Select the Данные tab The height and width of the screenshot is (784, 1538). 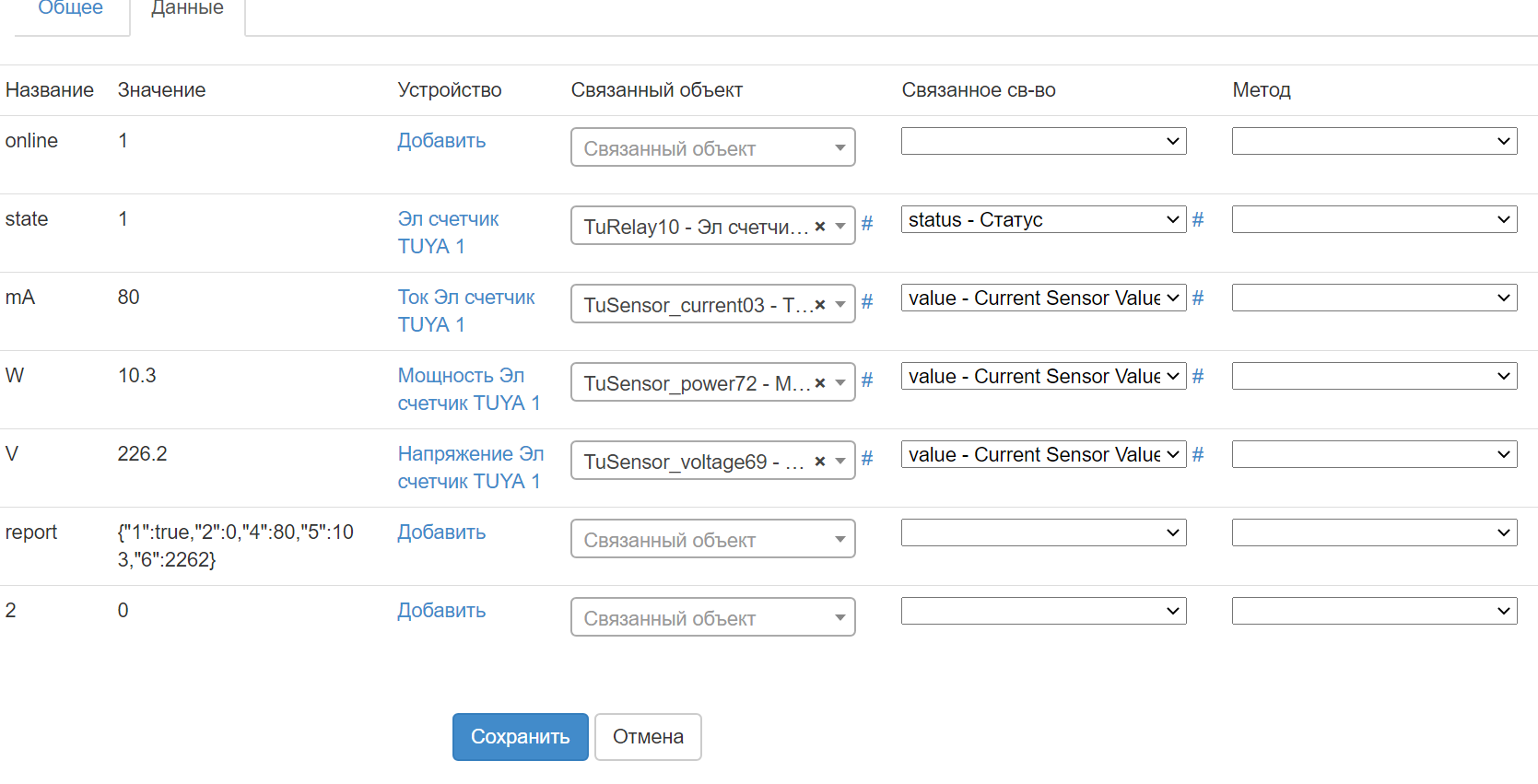click(x=187, y=9)
